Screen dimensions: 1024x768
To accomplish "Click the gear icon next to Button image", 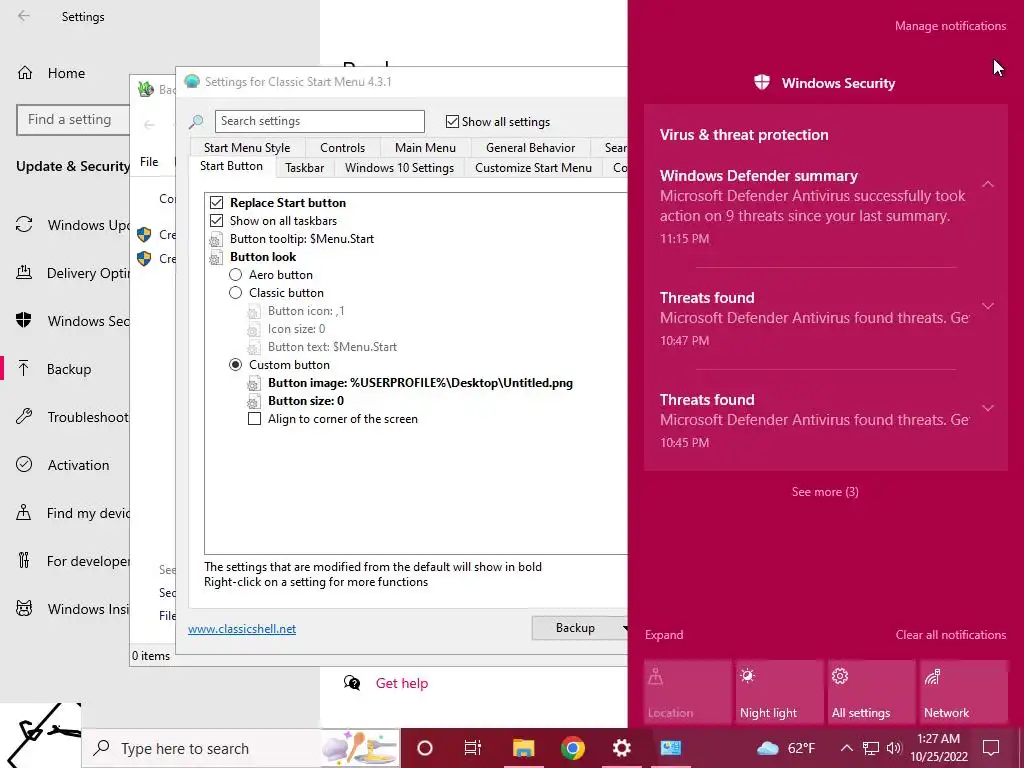I will (253, 383).
